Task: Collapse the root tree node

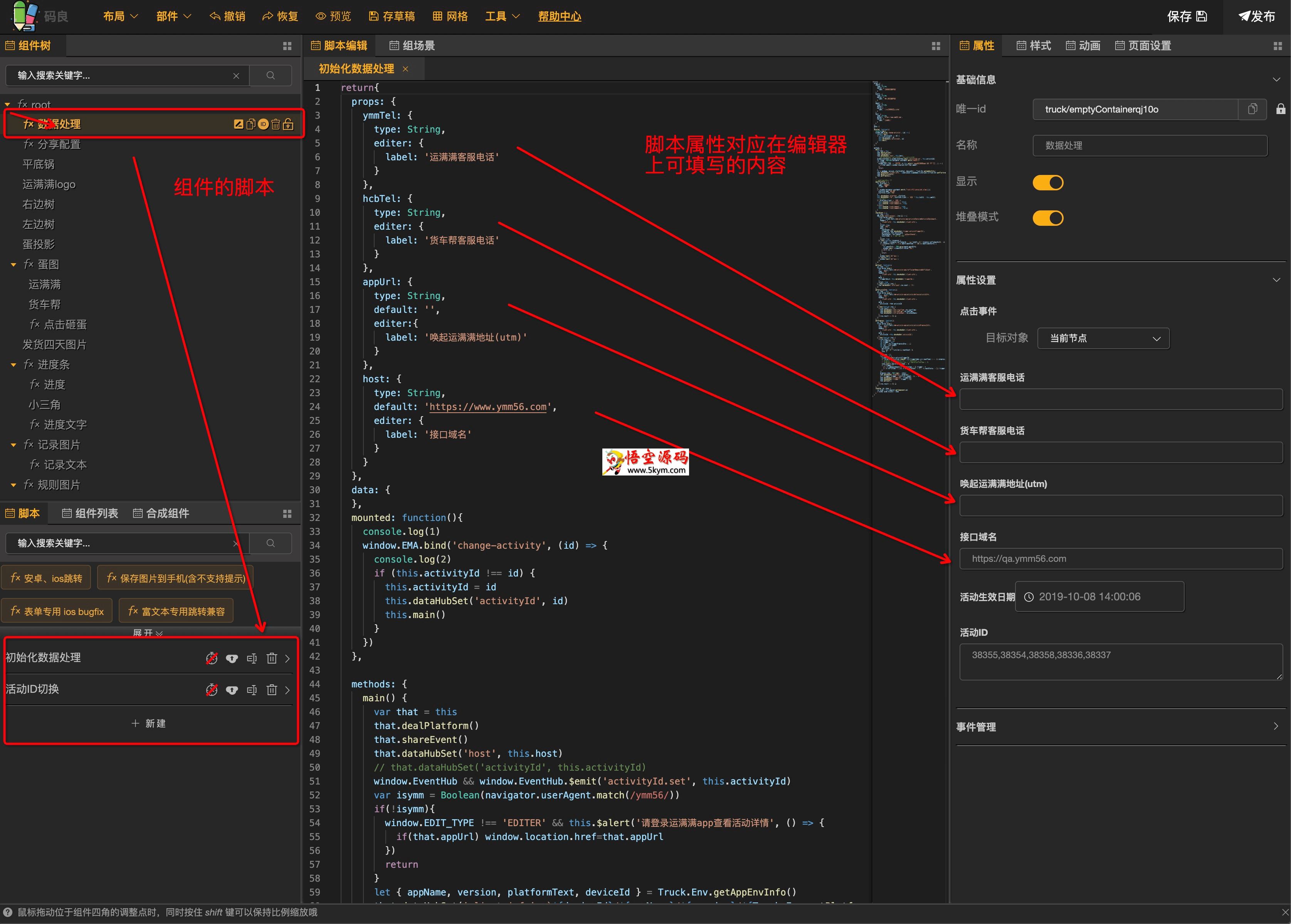Action: pos(7,105)
